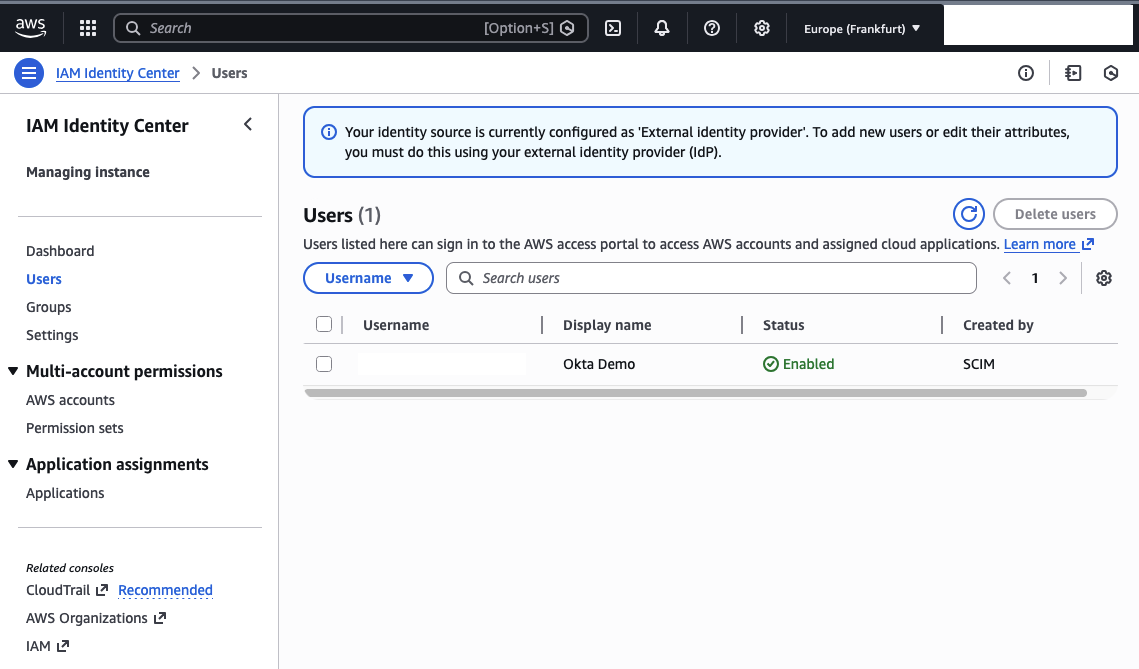Open the AWS services grid icon
This screenshot has width=1139, height=669.
click(87, 28)
